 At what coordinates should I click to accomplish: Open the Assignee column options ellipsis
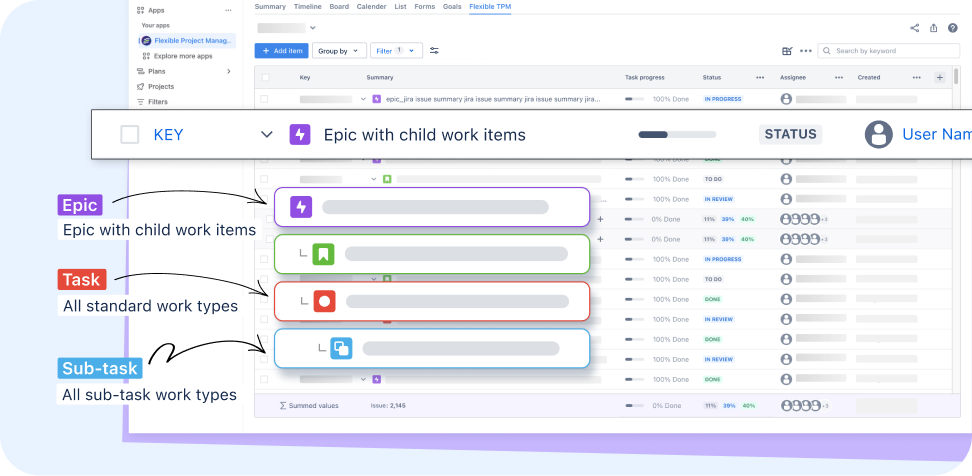(x=839, y=77)
